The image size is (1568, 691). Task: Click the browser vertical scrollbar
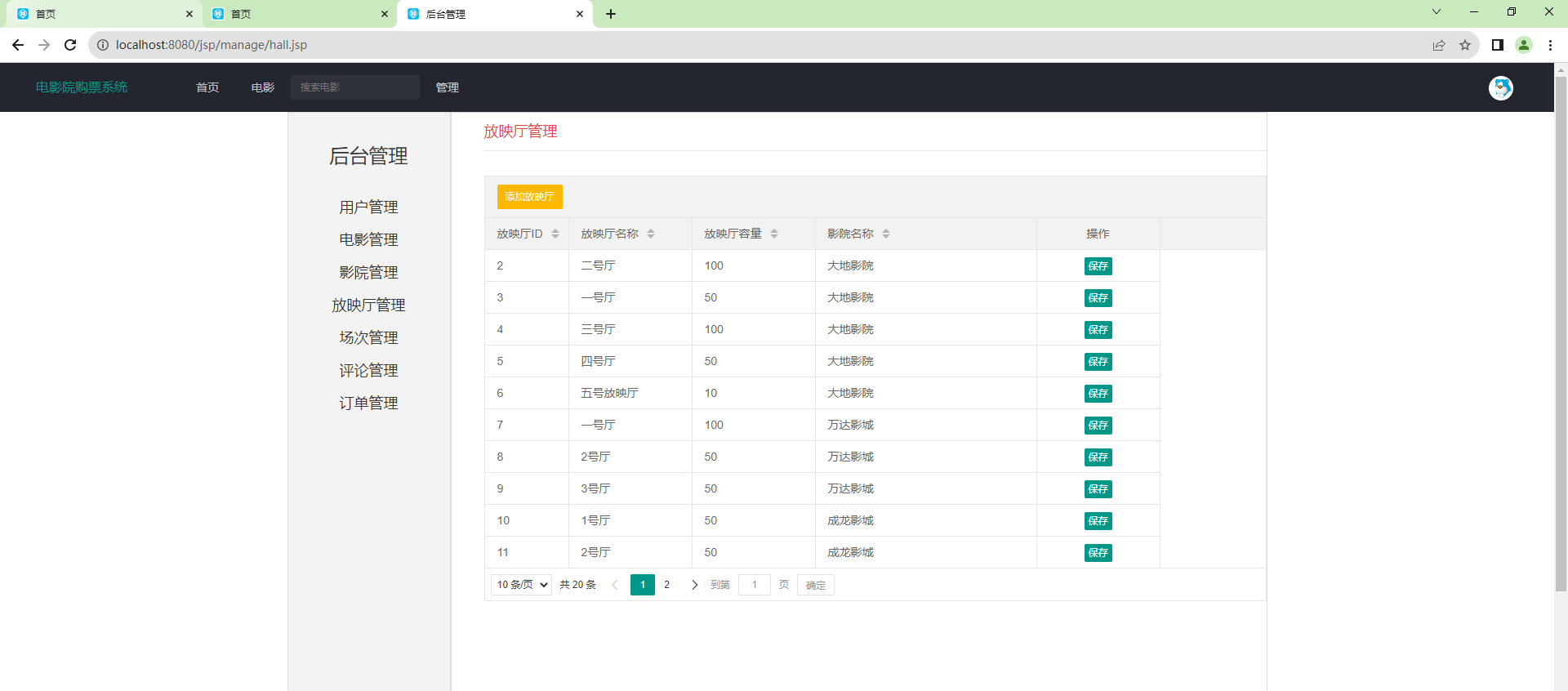coord(1561,333)
